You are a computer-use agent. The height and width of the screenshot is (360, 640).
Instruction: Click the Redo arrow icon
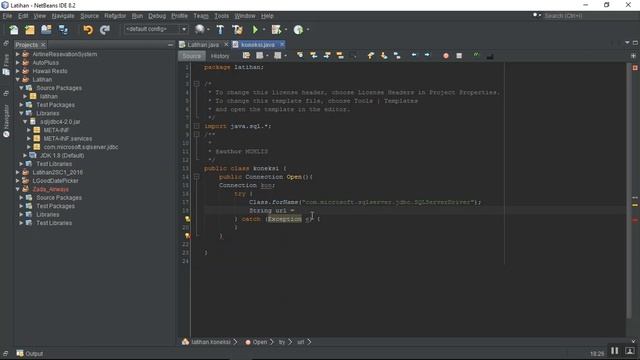105,30
